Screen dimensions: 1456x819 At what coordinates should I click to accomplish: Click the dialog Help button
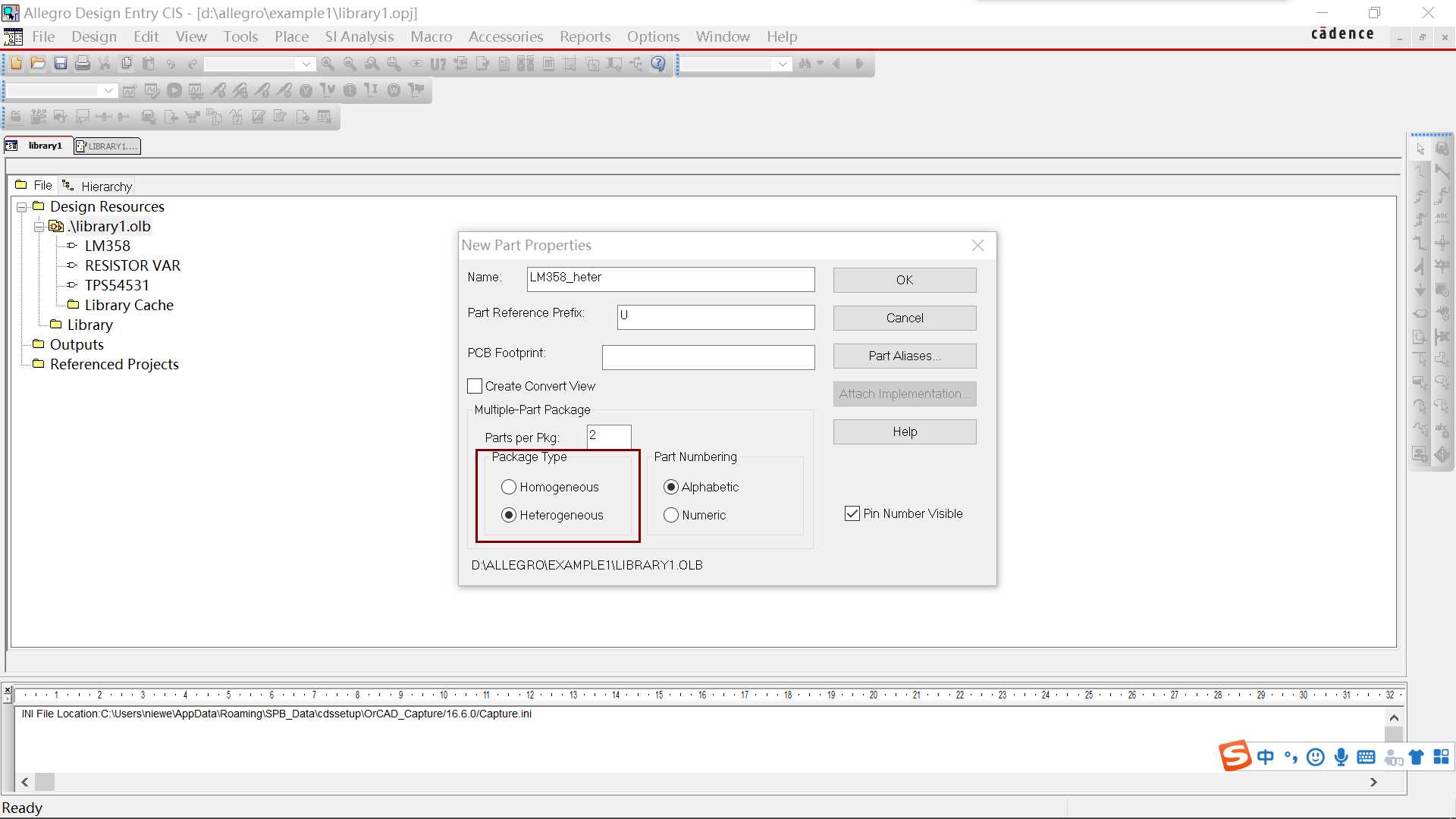click(x=905, y=431)
